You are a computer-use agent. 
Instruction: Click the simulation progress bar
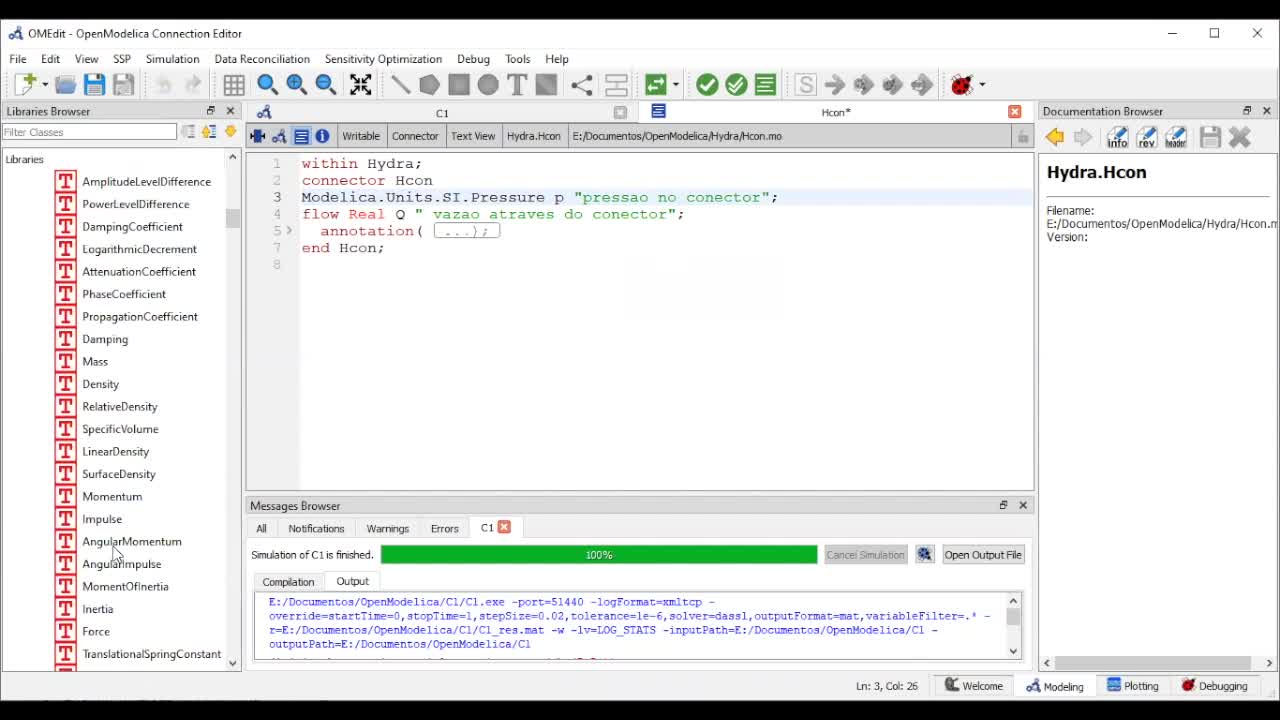(599, 555)
